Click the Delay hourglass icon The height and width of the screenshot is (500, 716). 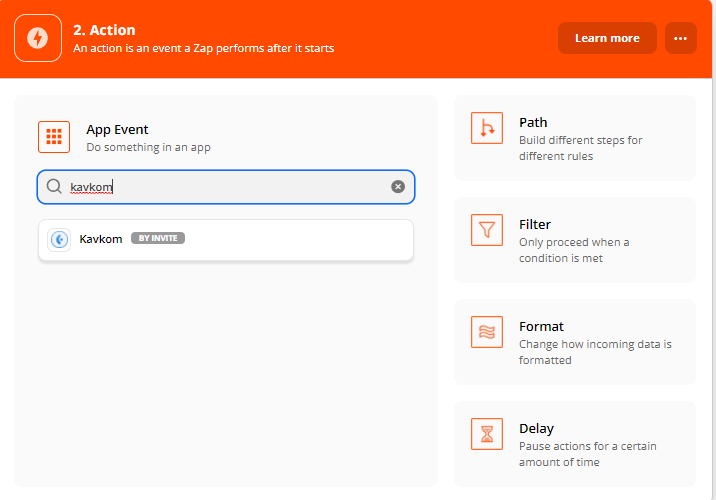coord(487,434)
